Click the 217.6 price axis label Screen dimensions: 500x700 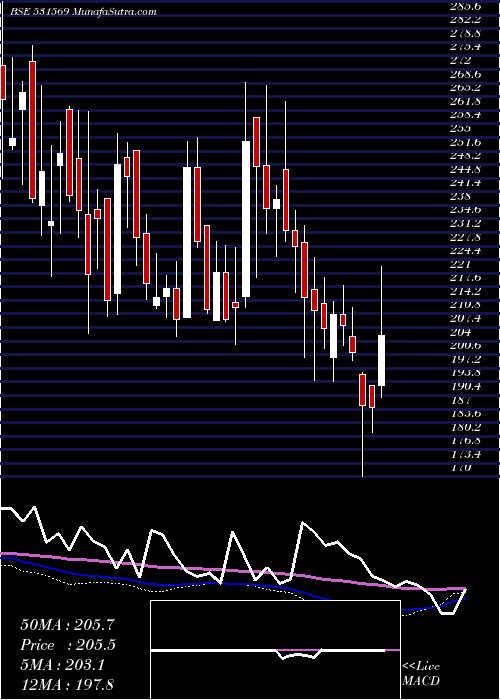[466, 278]
